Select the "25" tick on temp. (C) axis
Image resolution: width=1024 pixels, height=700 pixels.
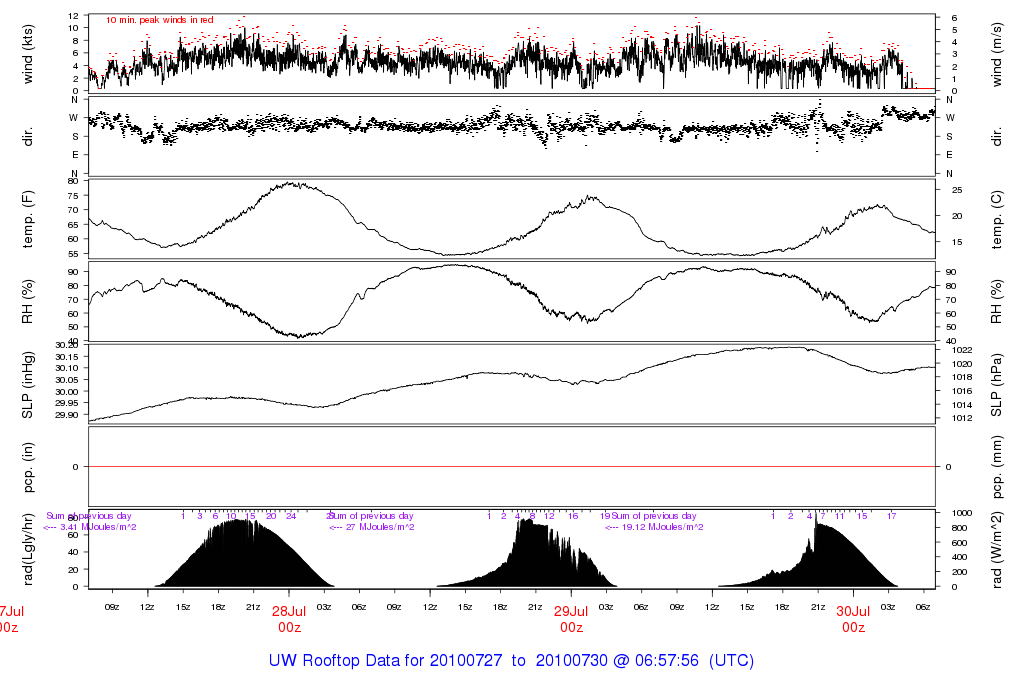[x=957, y=191]
